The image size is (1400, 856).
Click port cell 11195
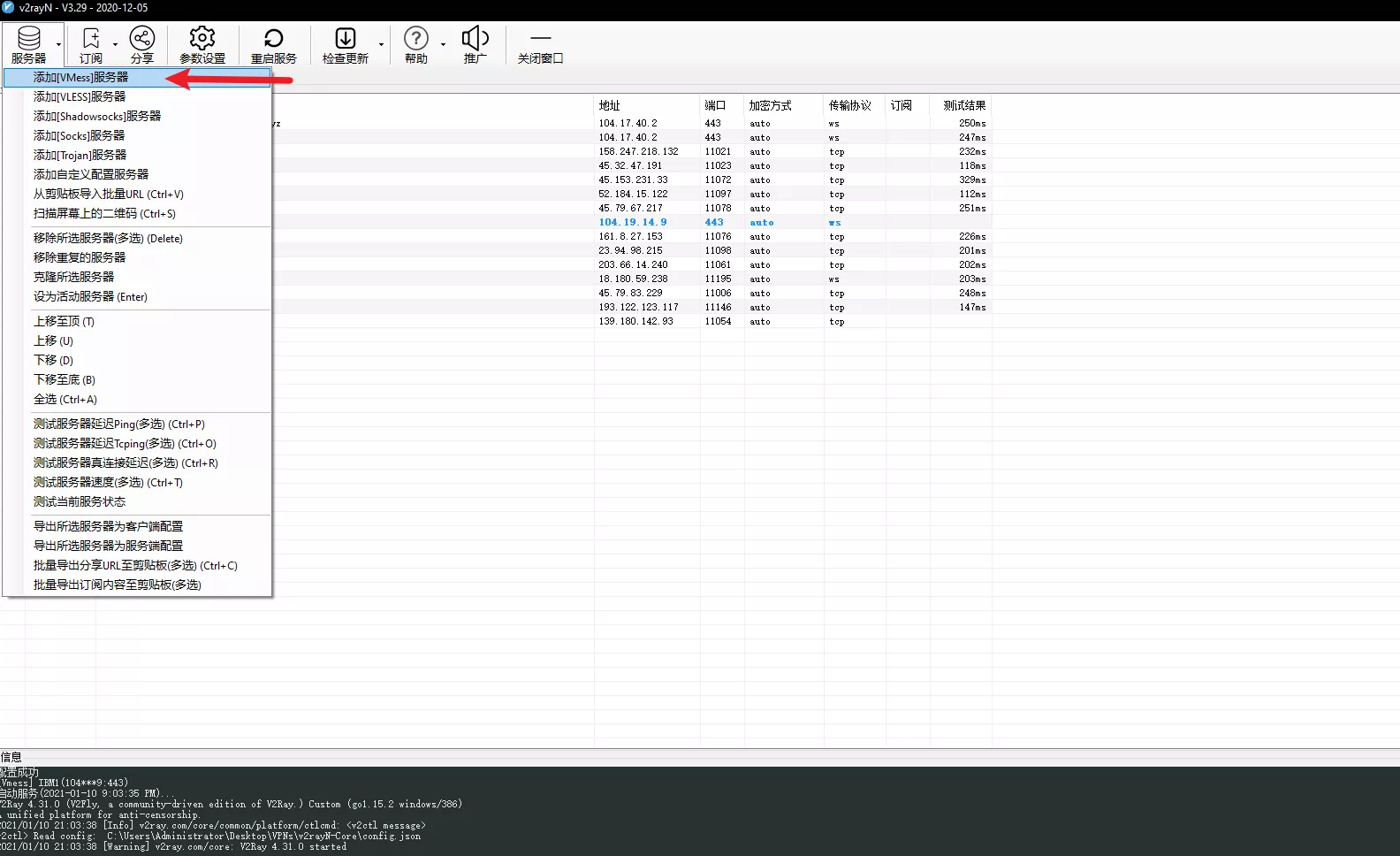tap(718, 279)
